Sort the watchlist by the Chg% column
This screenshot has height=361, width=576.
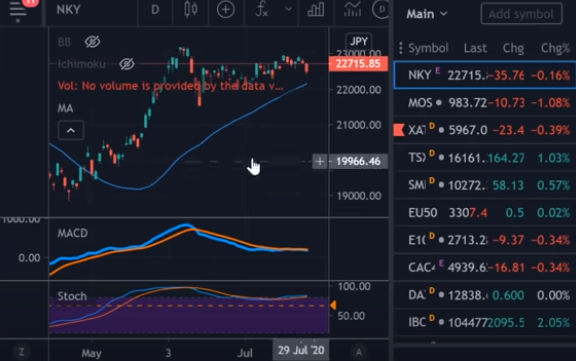tap(555, 48)
